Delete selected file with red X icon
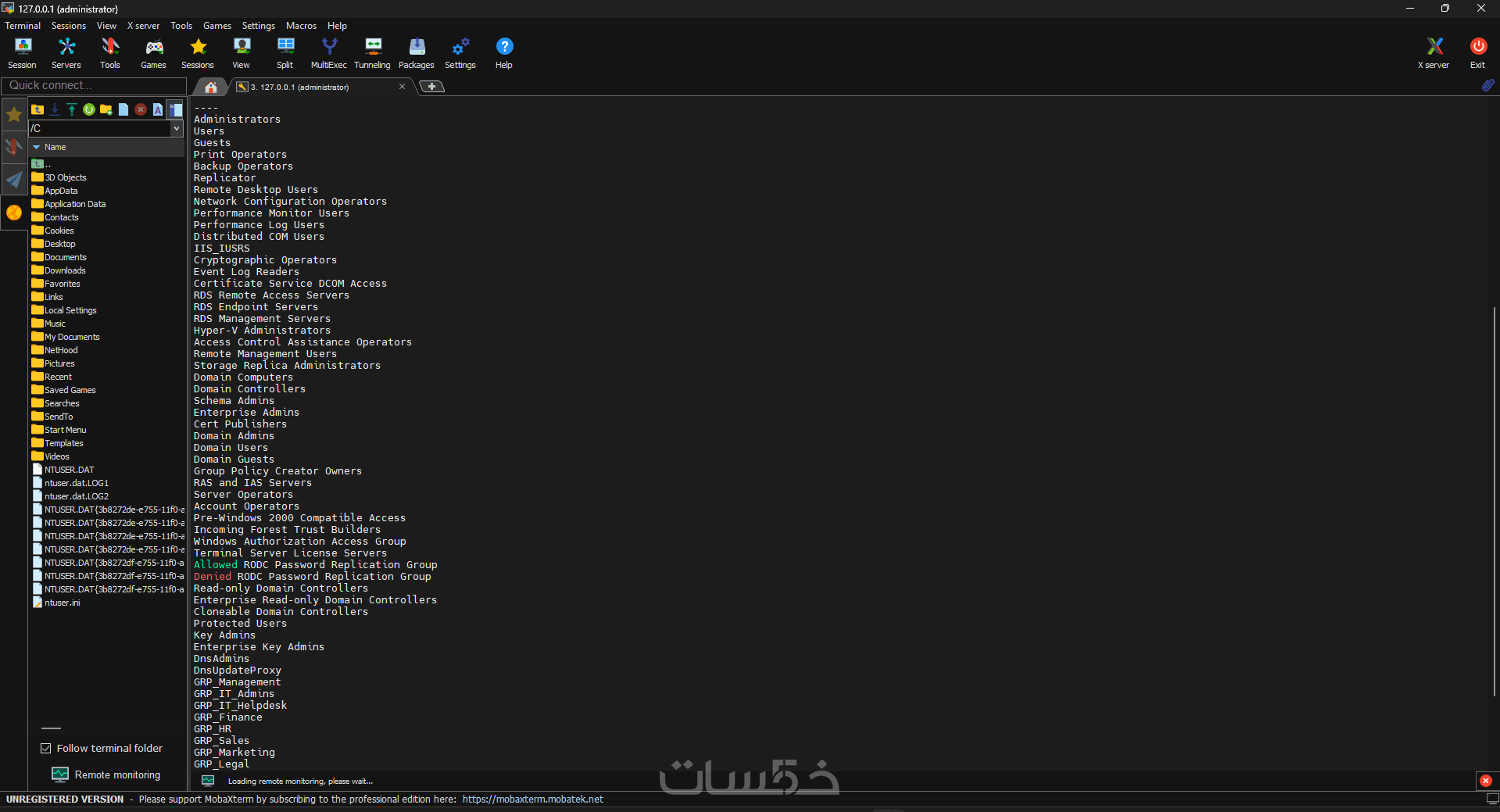The height and width of the screenshot is (812, 1500). pos(141,109)
